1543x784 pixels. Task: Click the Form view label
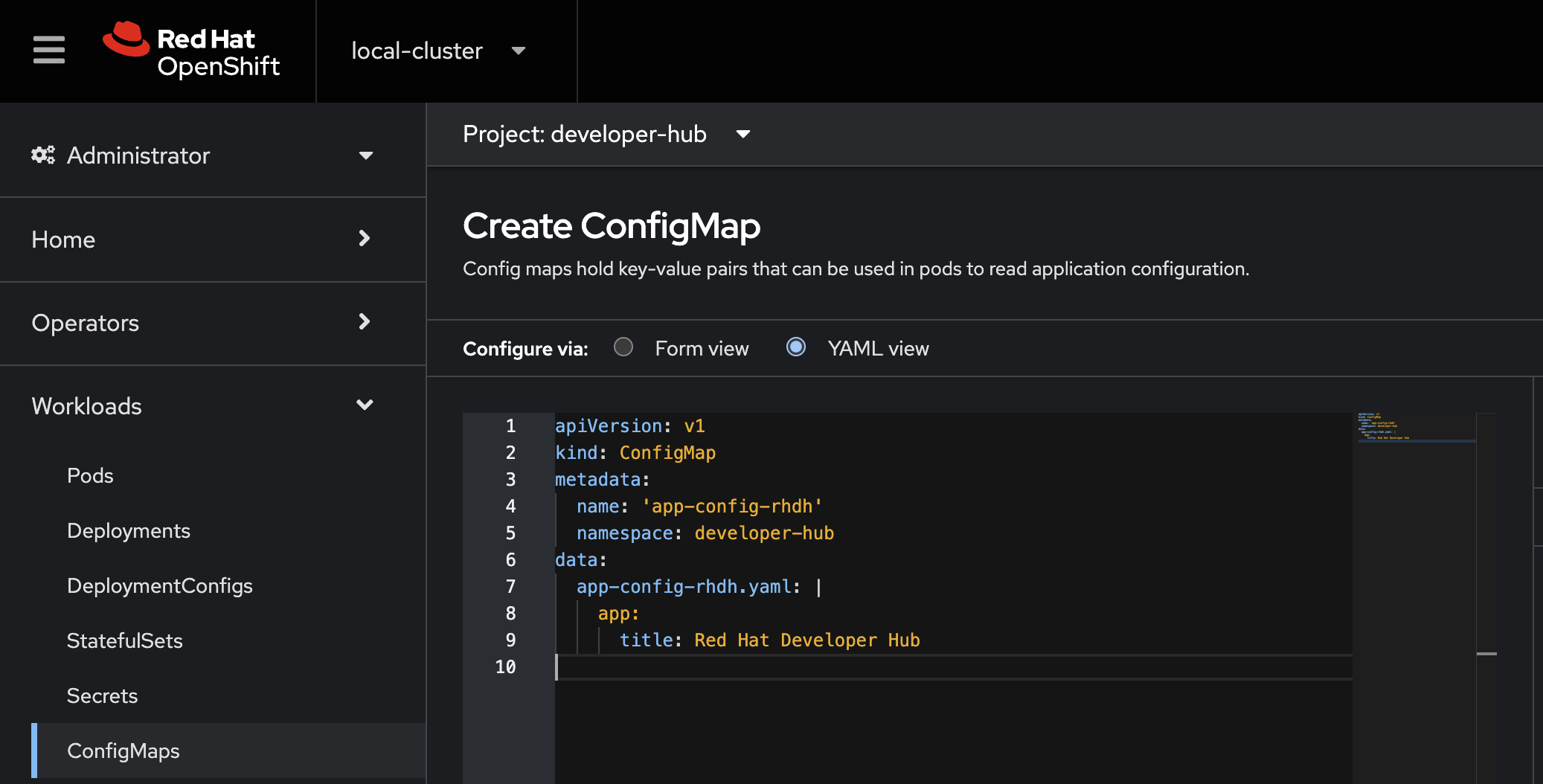tap(702, 349)
